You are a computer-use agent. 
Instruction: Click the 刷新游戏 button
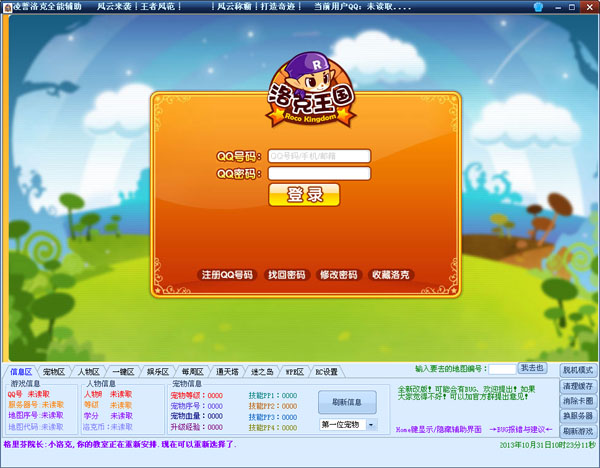pos(578,431)
